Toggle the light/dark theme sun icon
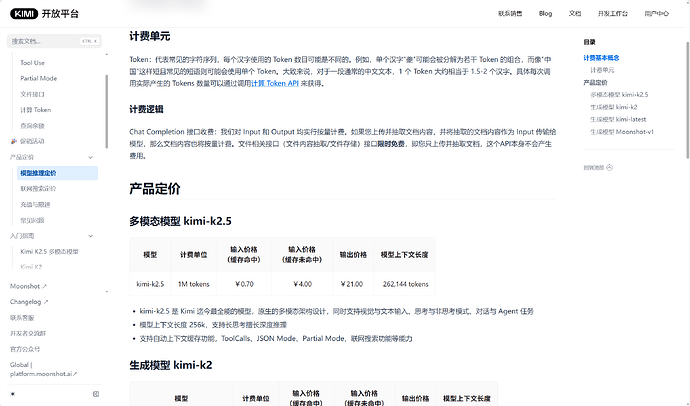 (x=13, y=394)
